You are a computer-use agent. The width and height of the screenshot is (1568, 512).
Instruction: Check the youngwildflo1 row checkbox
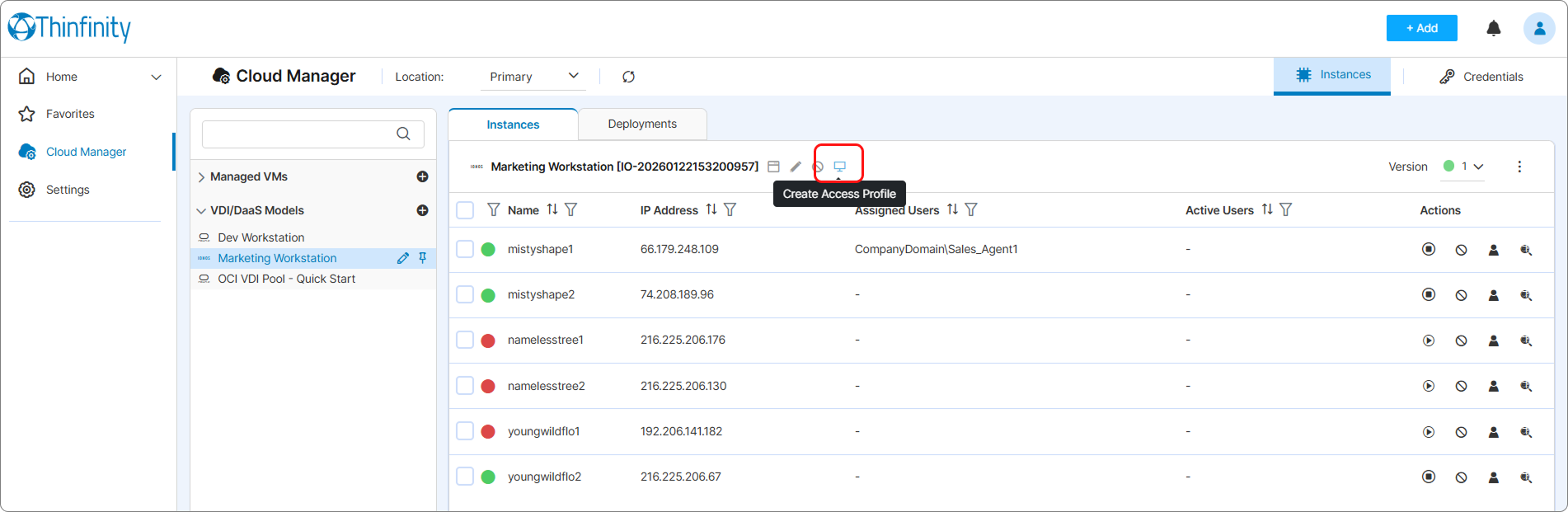[x=465, y=431]
